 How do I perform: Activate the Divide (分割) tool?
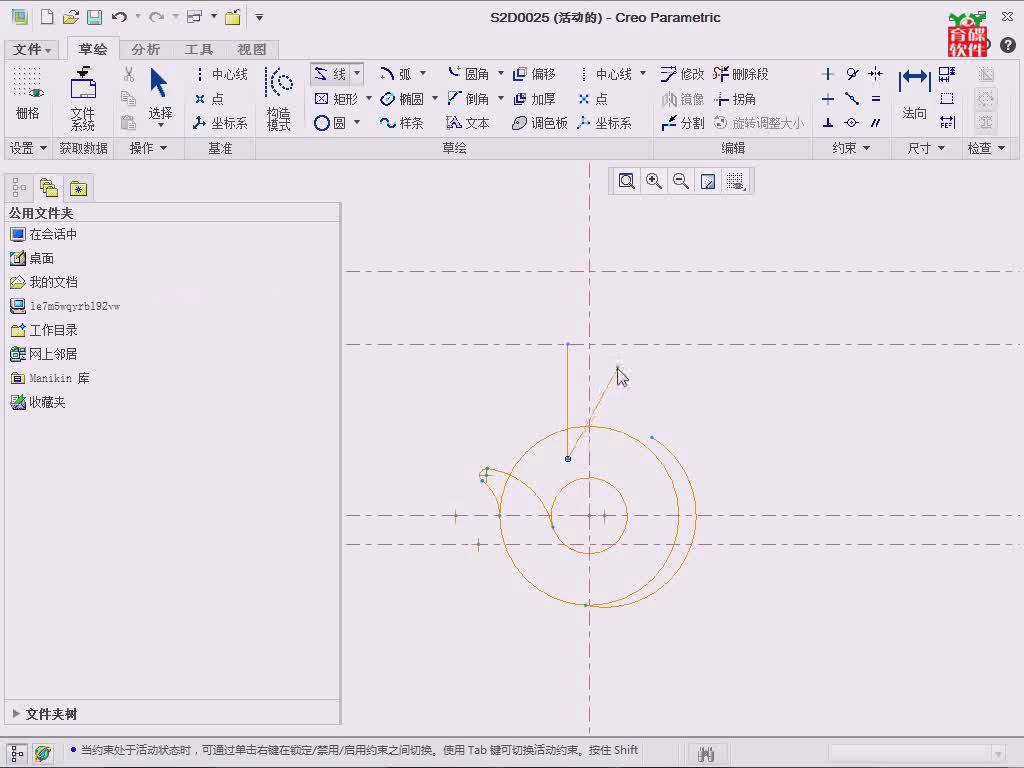682,123
